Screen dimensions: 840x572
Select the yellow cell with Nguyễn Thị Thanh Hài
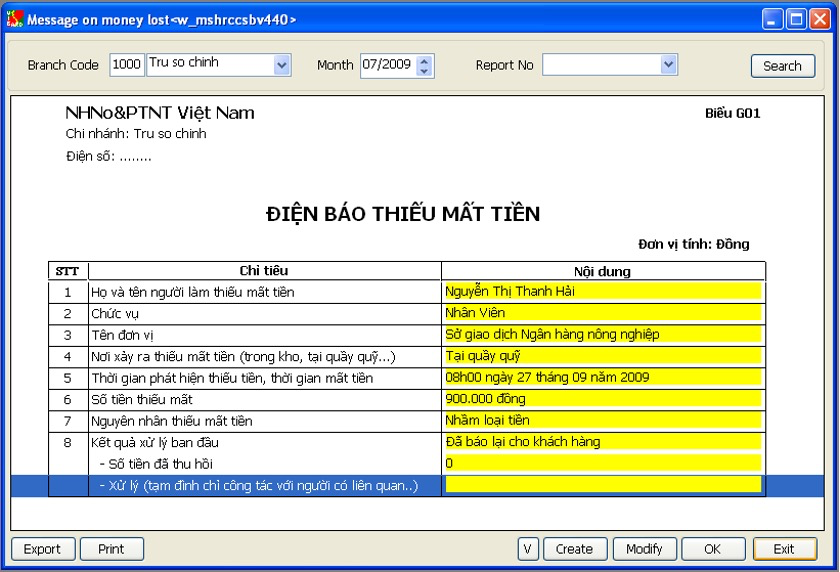point(603,291)
